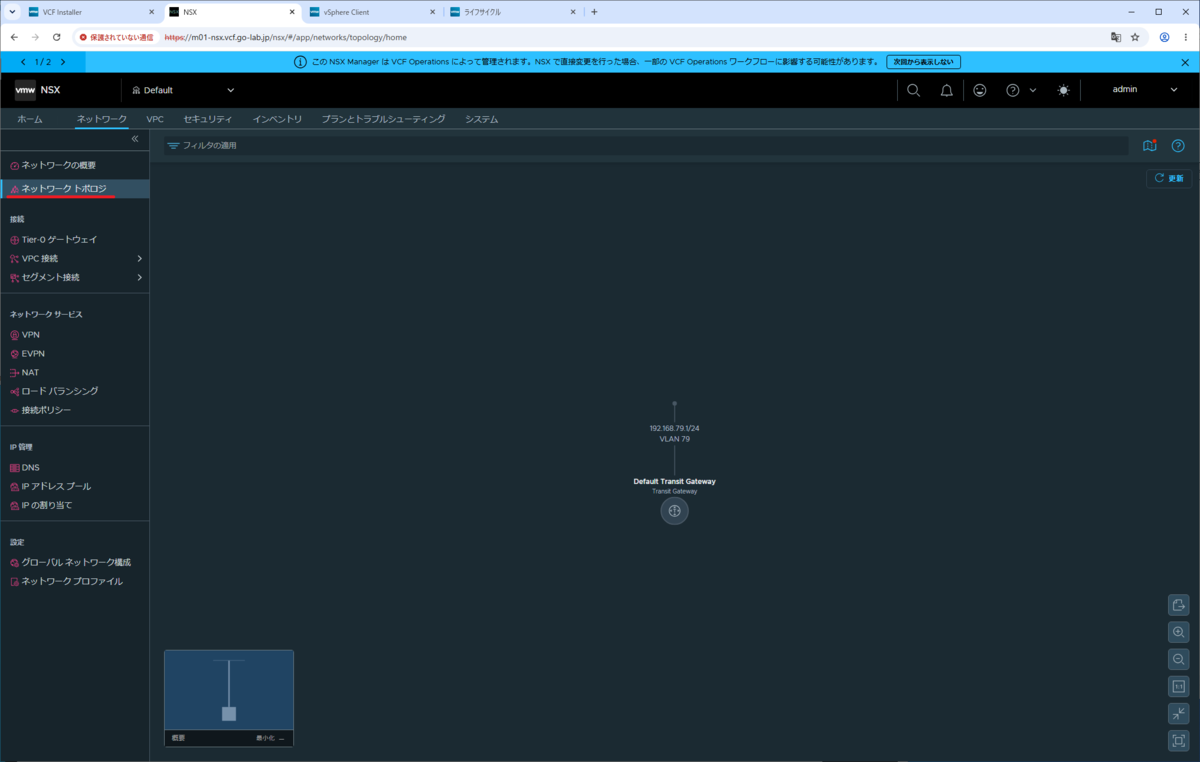Click the 192.168.79.1/24 address label
The width and height of the screenshot is (1200, 762).
pos(674,428)
